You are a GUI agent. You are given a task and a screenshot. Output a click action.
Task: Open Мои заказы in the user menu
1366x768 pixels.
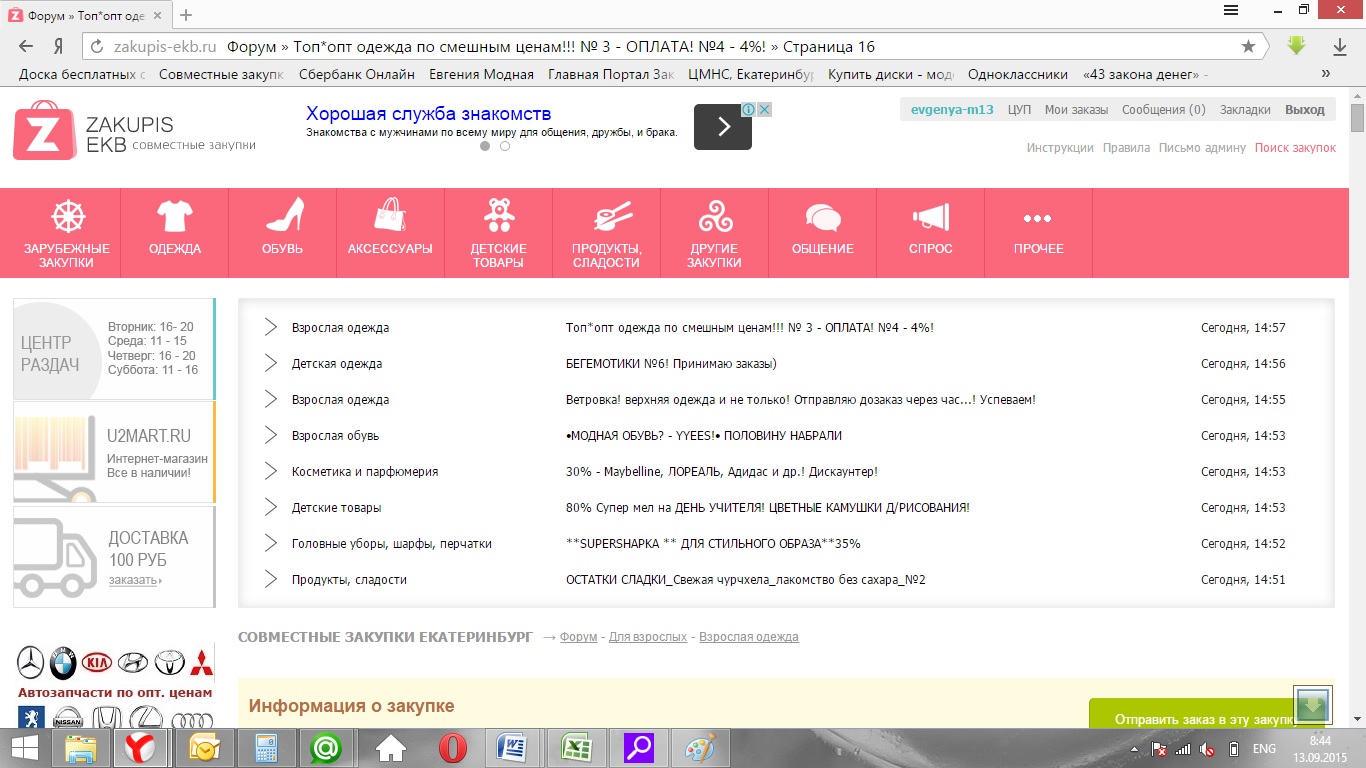(x=1076, y=110)
